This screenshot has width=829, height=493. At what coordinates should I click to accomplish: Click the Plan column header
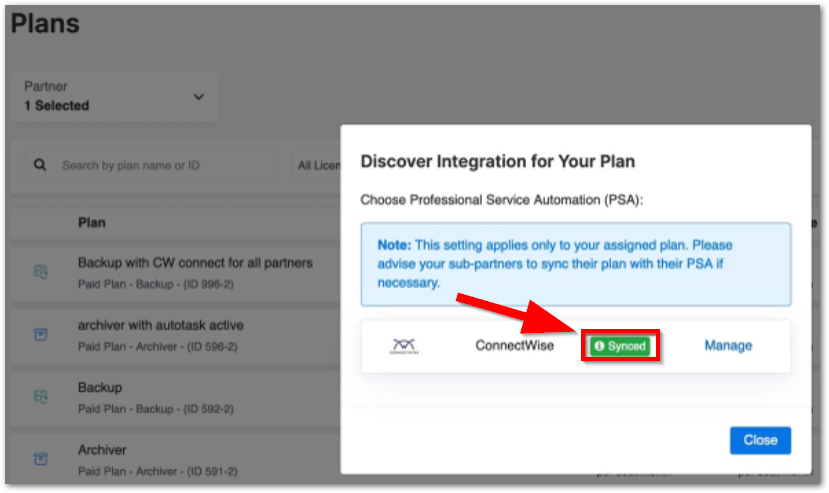(91, 222)
